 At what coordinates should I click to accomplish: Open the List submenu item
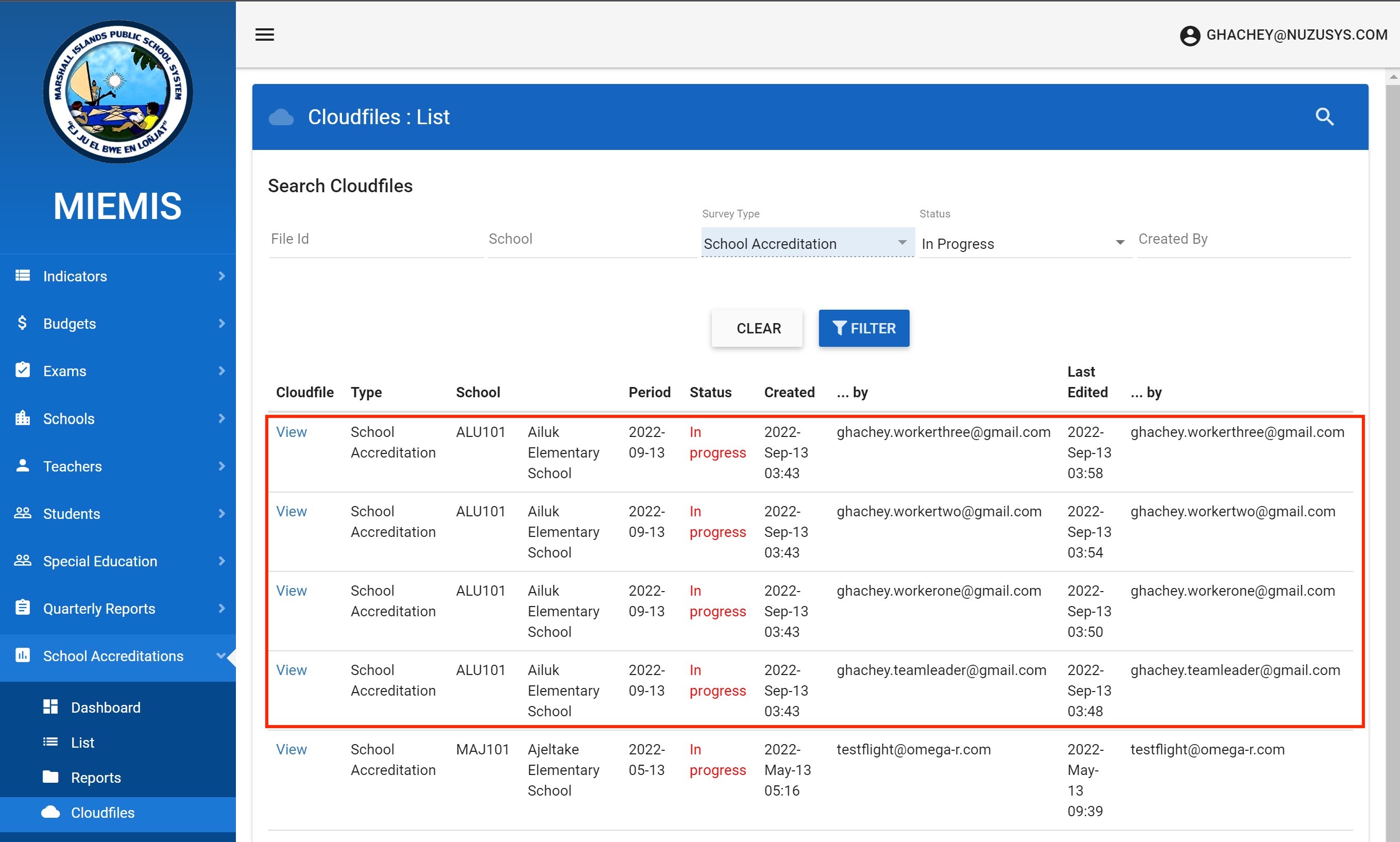83,742
